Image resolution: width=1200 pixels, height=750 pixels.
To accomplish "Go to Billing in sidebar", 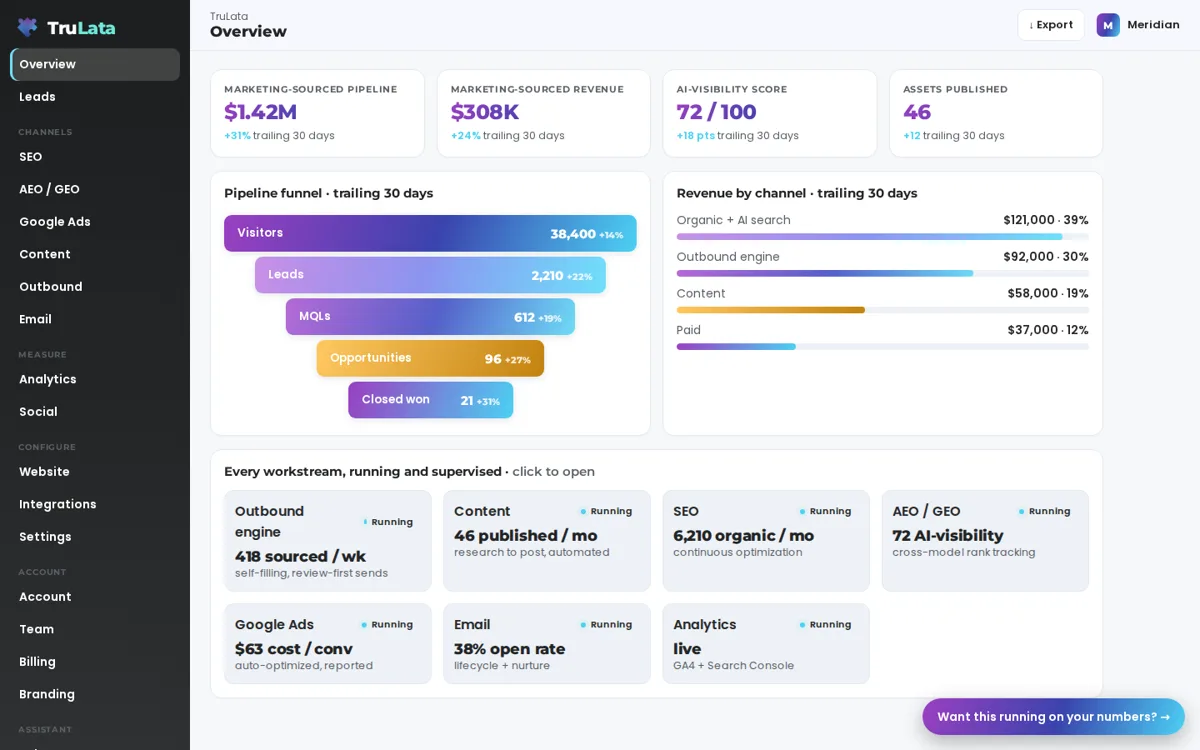I will [x=95, y=662].
